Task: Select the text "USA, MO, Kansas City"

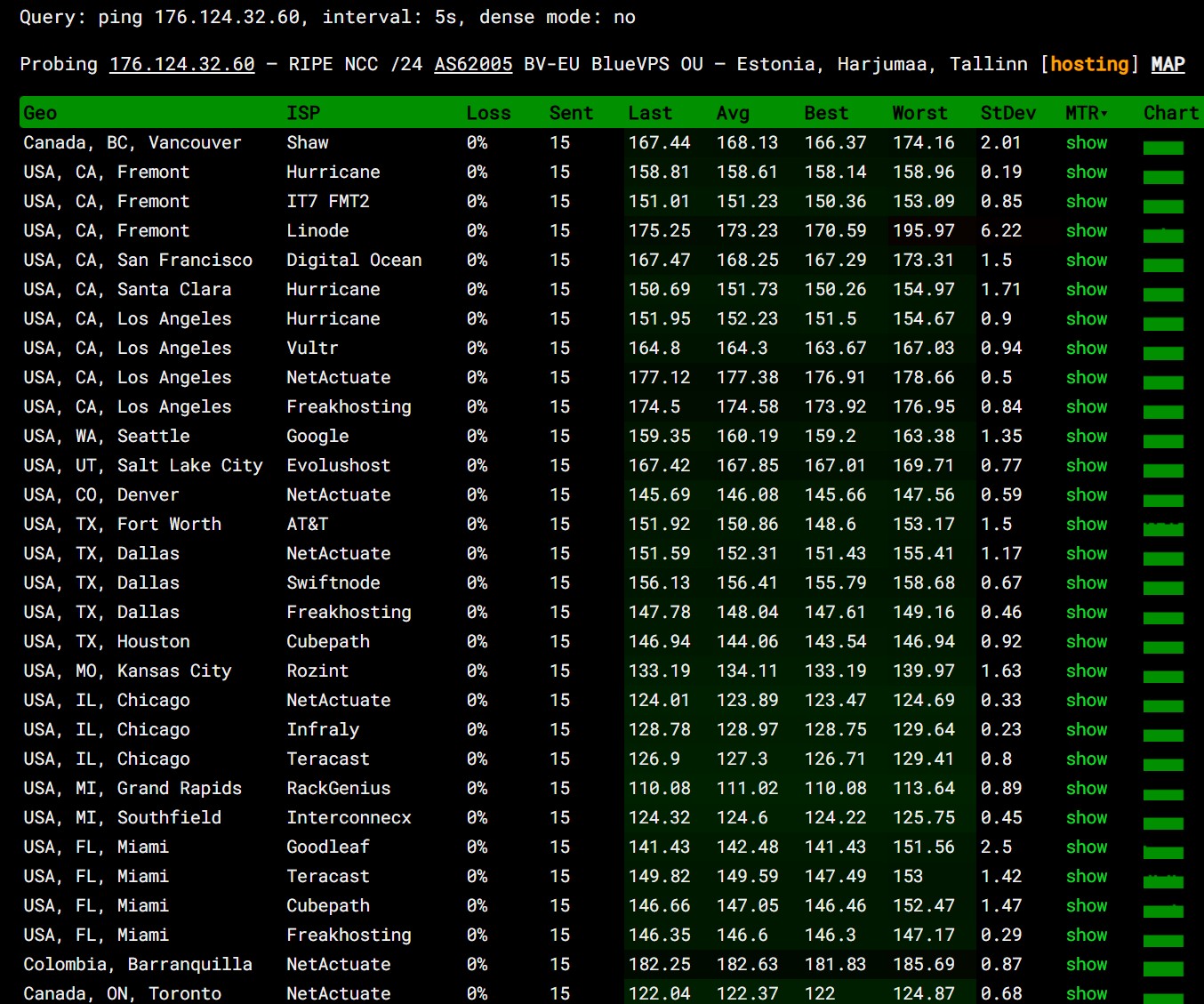Action: coord(127,671)
